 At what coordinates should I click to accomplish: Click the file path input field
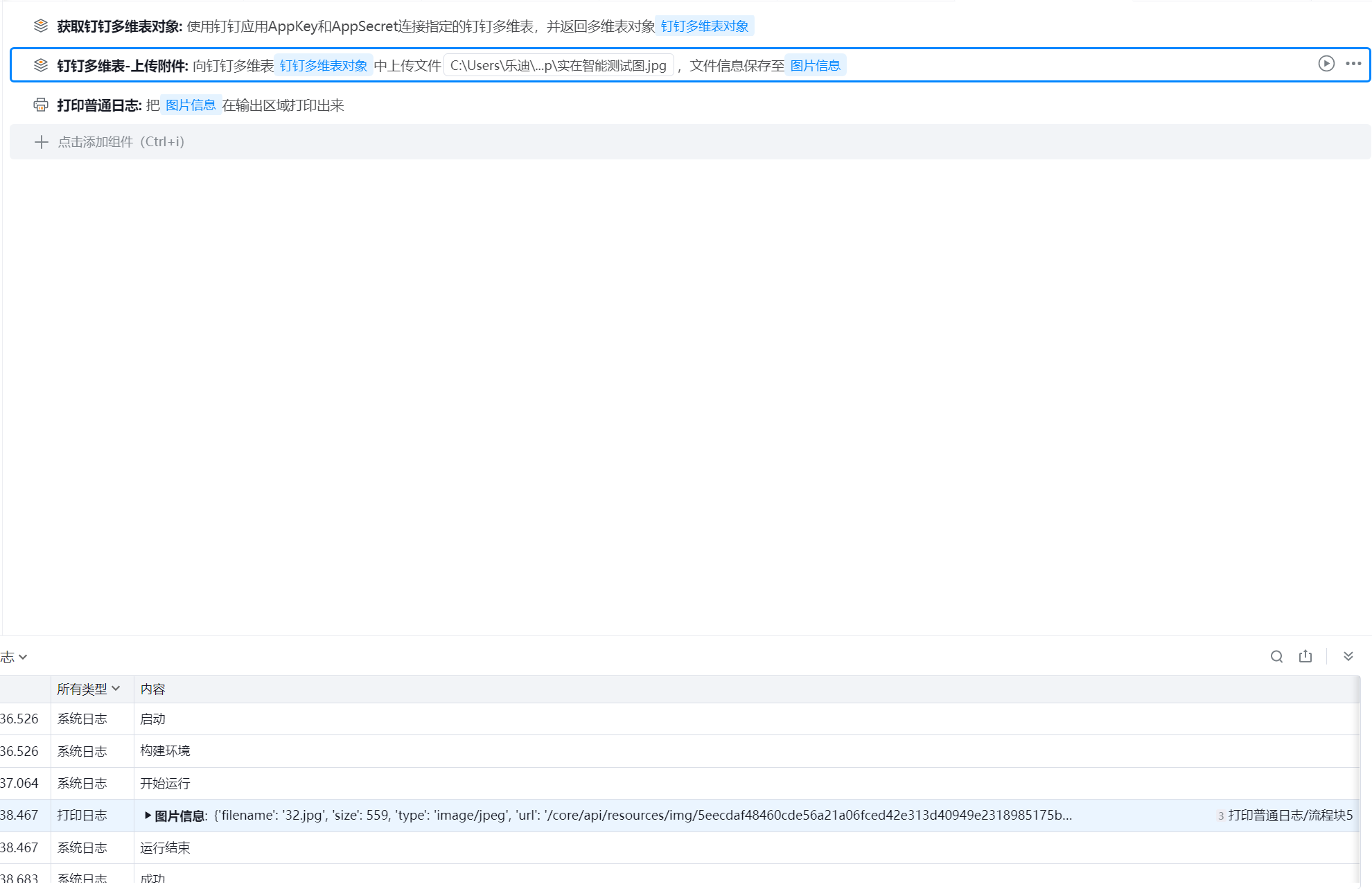558,66
